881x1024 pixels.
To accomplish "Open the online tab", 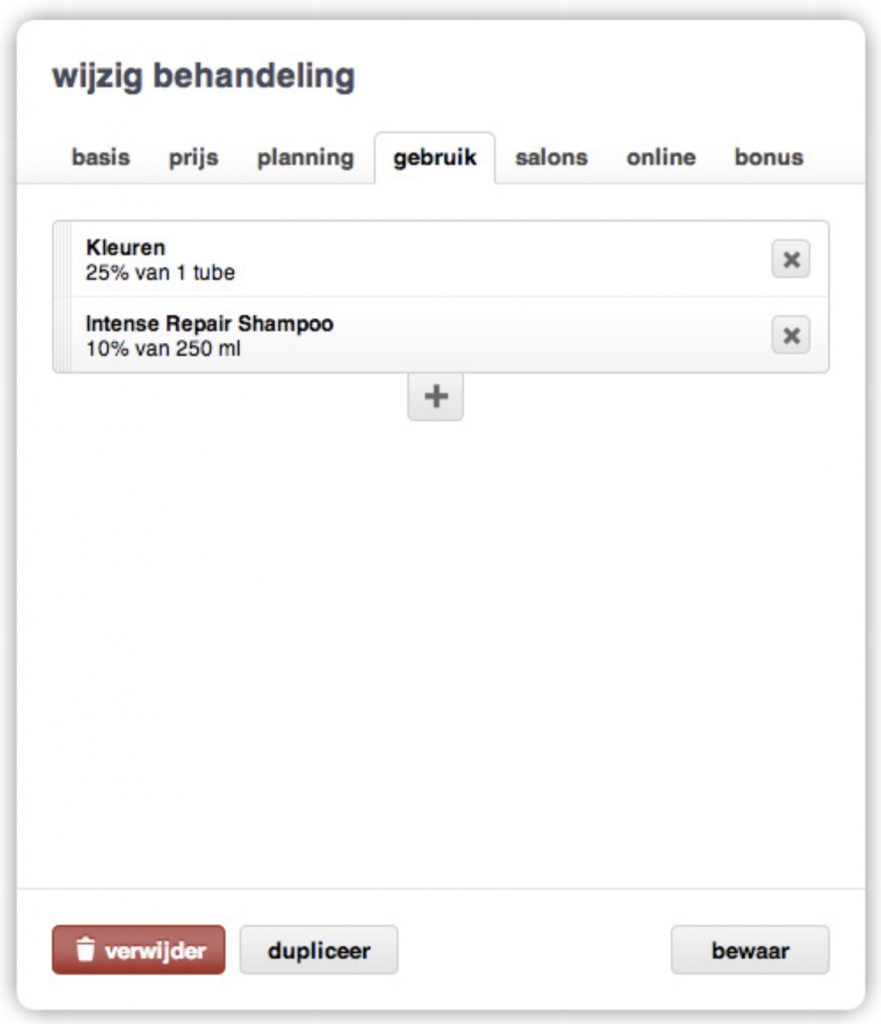I will (661, 157).
